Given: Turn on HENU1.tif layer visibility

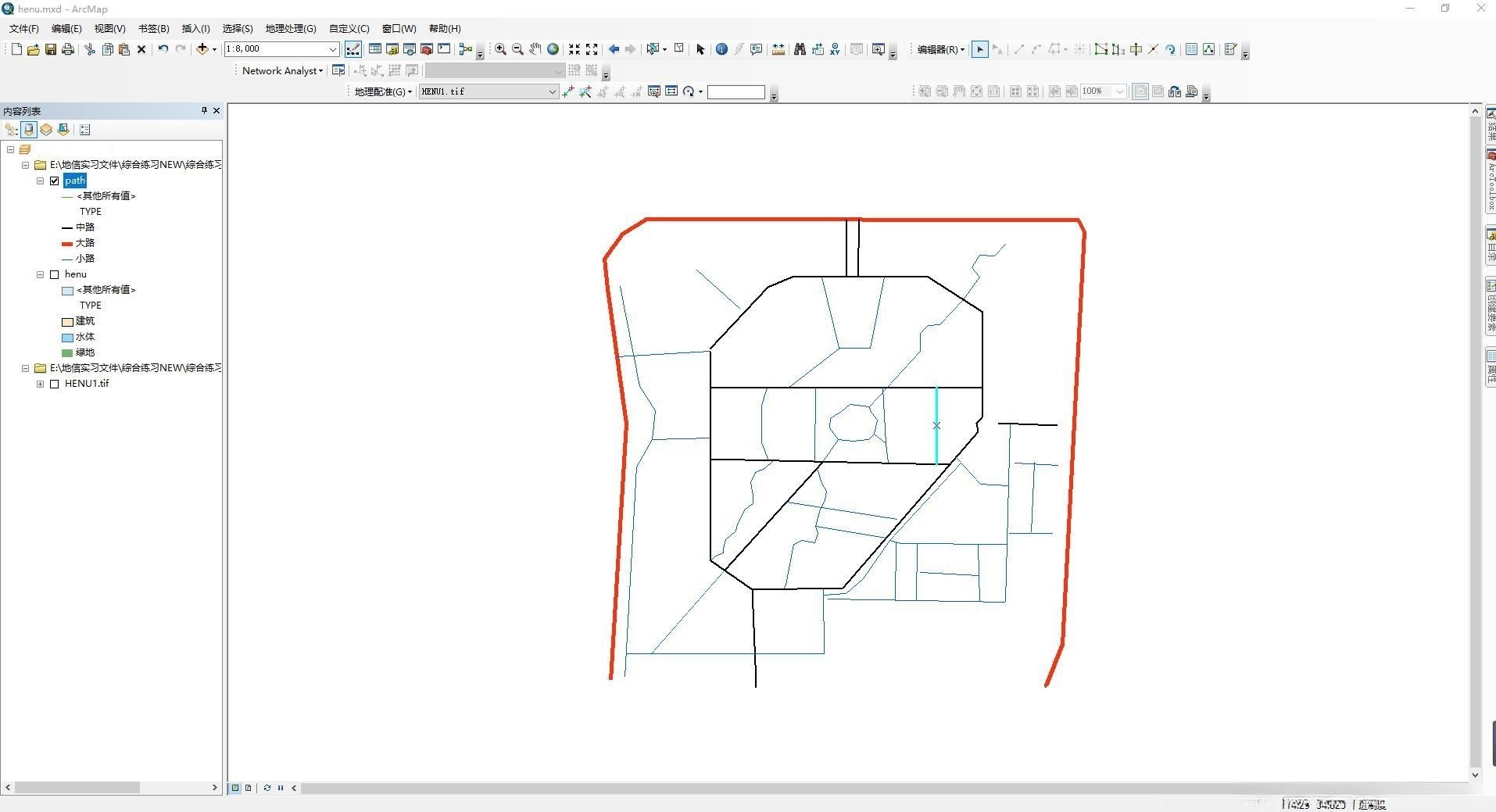Looking at the screenshot, I should tap(55, 384).
